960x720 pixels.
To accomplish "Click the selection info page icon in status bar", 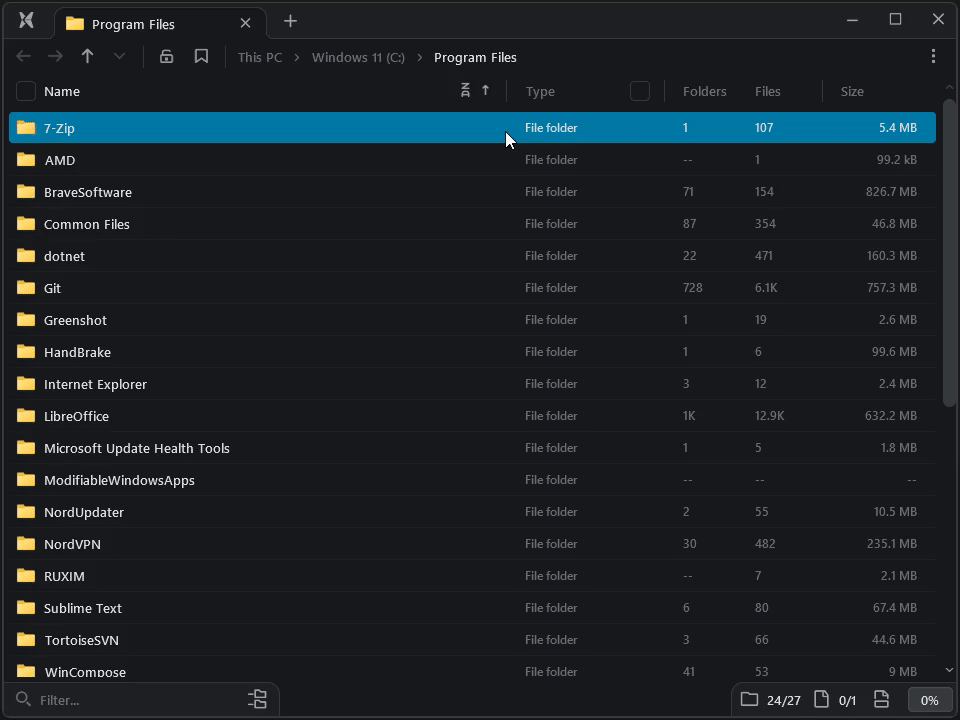I will point(882,699).
